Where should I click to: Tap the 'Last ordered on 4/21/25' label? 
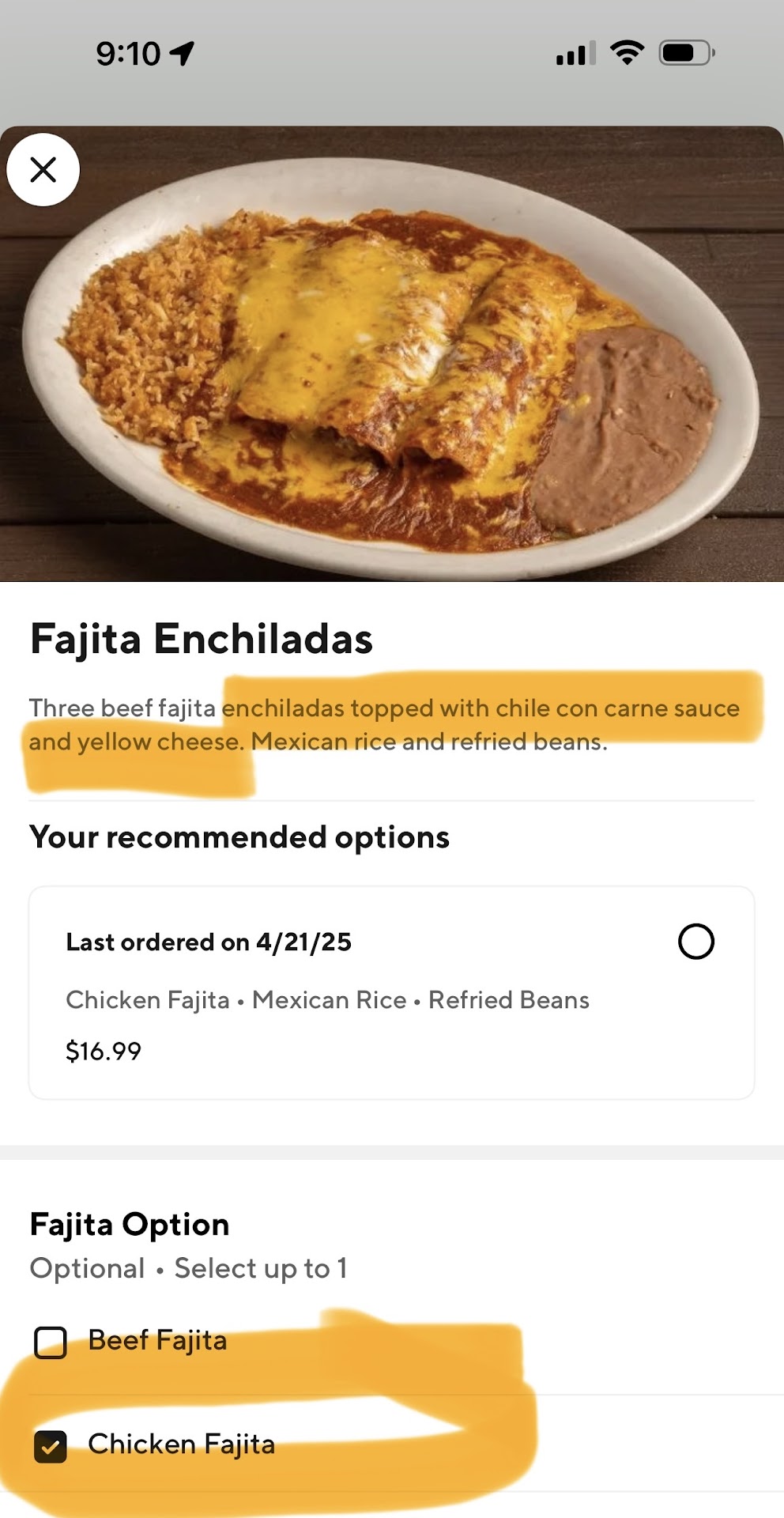click(209, 942)
